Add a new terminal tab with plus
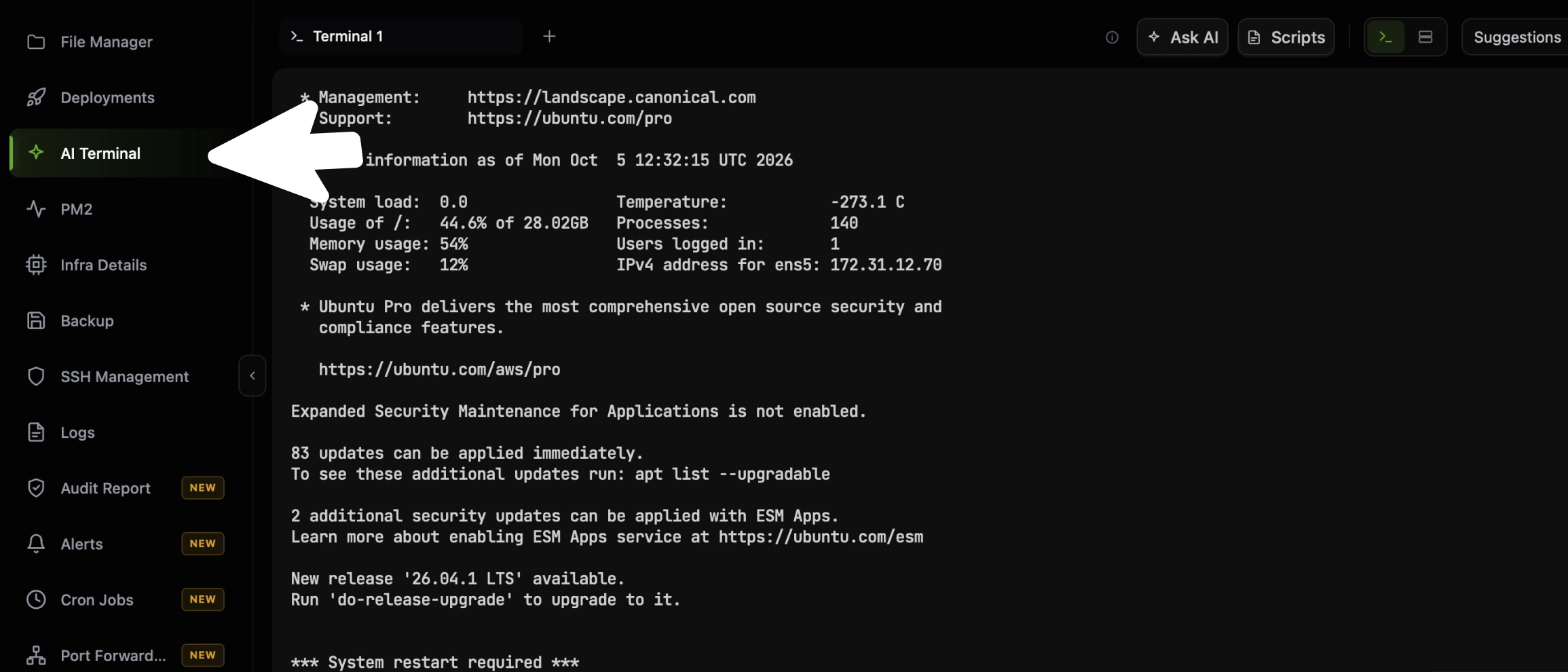 pos(550,36)
